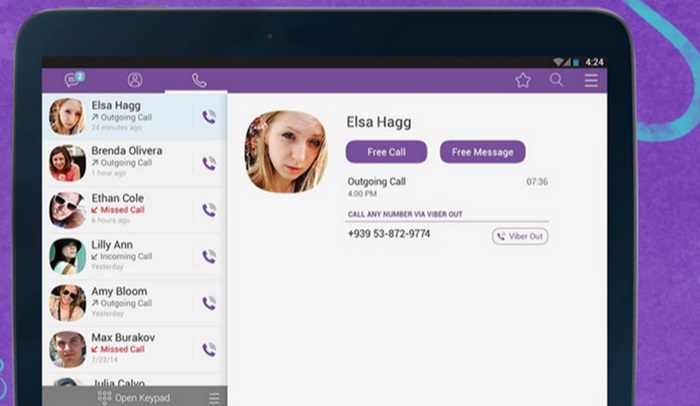Open the list options icon beside Open Keypad

[x=214, y=398]
